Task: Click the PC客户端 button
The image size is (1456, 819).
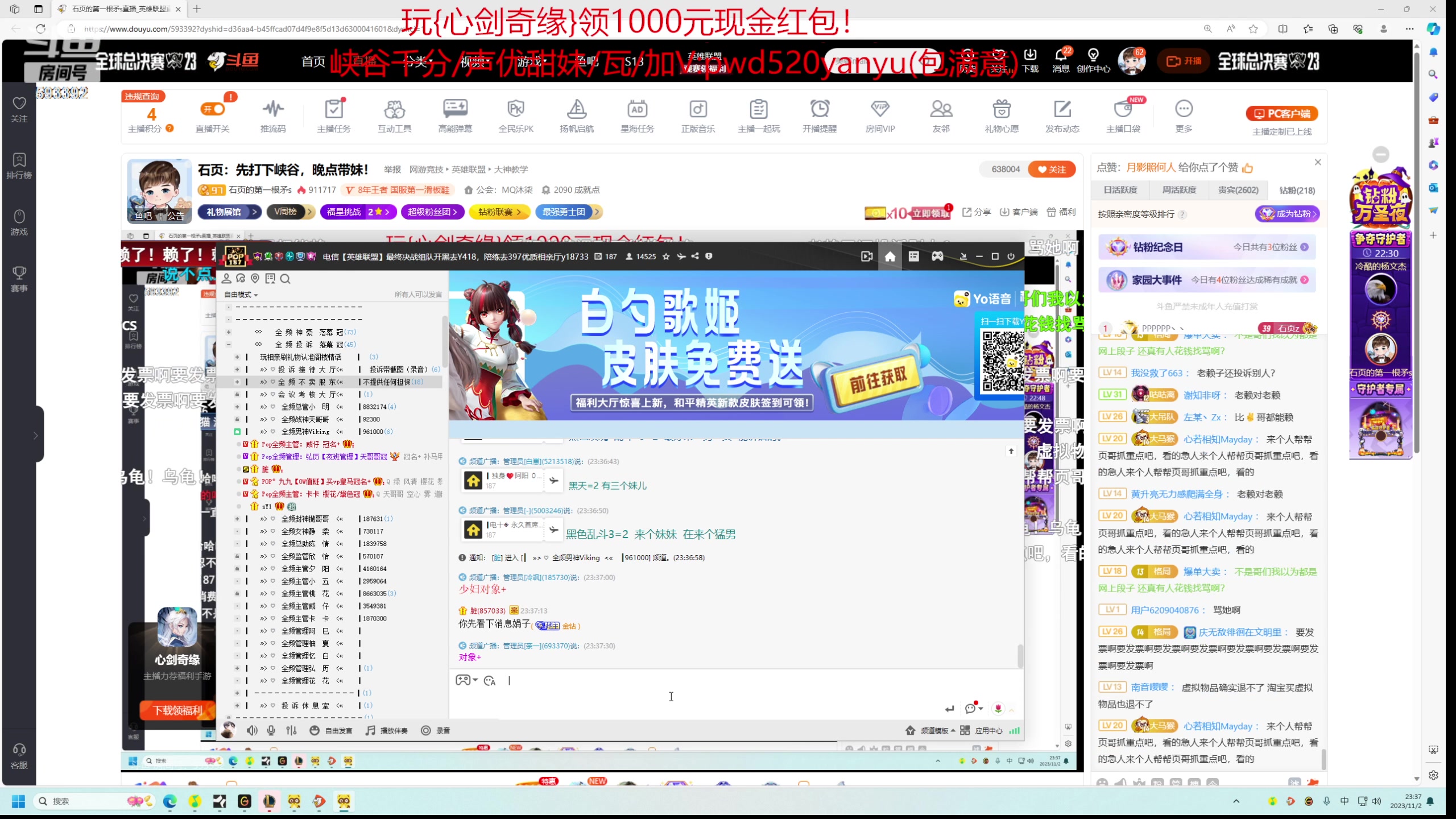Action: (1282, 114)
